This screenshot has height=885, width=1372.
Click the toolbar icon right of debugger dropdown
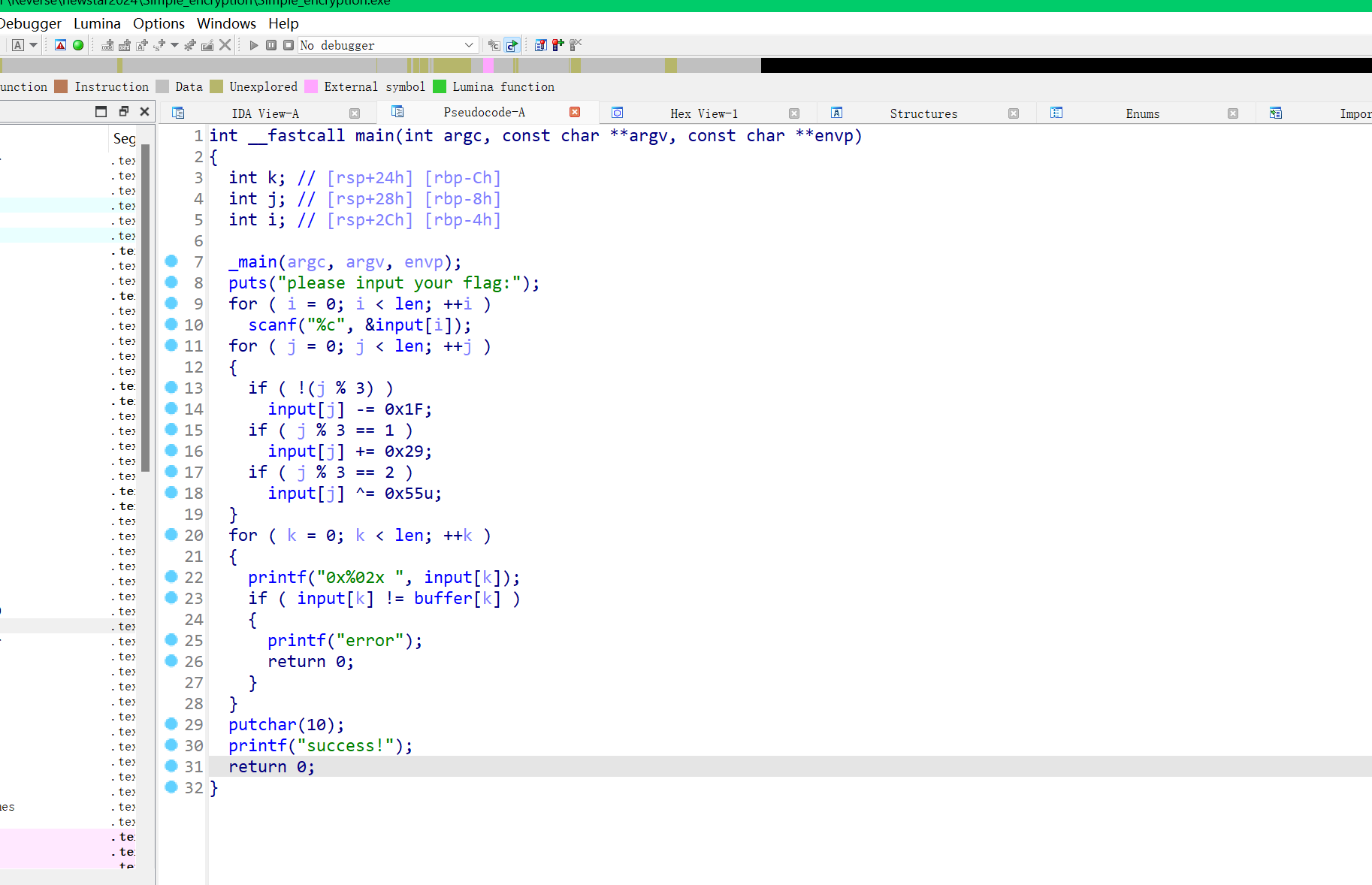[x=494, y=45]
